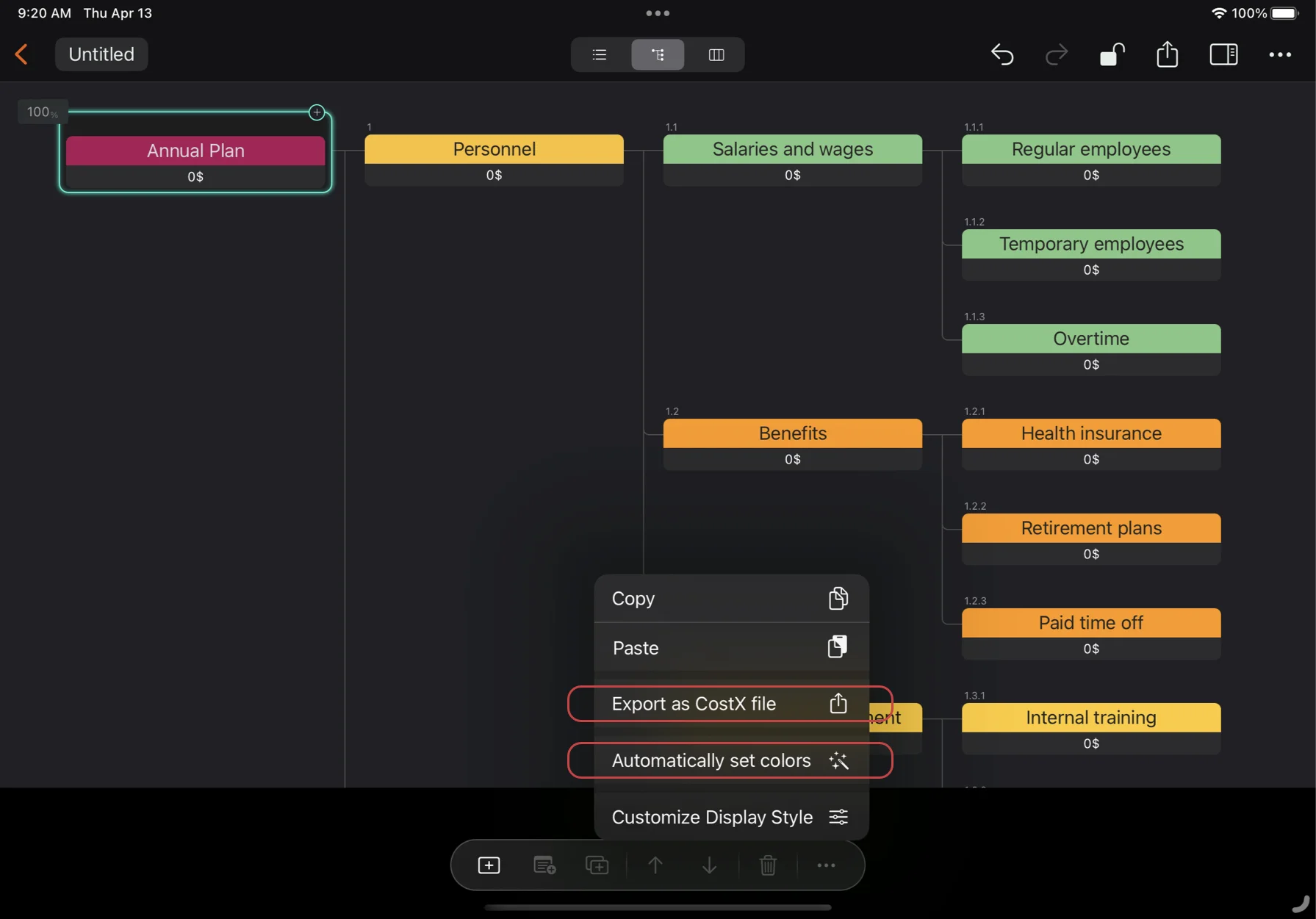This screenshot has width=1316, height=919.
Task: Open the bottom toolbar ellipsis menu
Action: coord(826,865)
